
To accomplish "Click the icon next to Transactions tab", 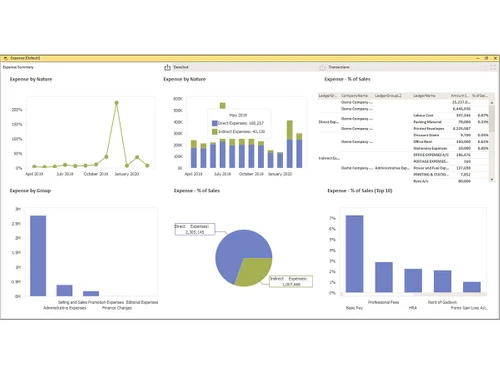I will coord(322,67).
